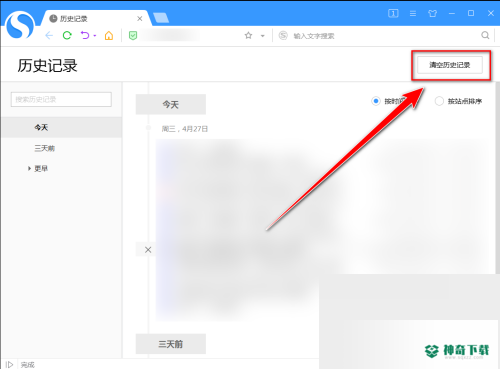This screenshot has height=369, width=500.
Task: Select the 按站点排序 radio button
Action: click(x=439, y=101)
